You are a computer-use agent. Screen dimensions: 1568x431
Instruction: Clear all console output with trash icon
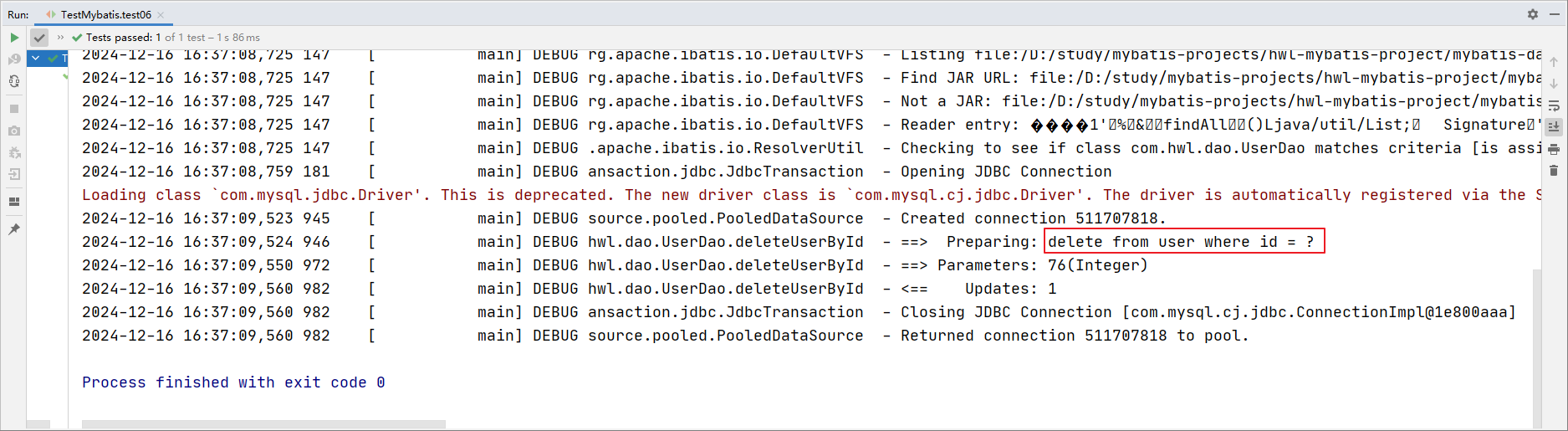(x=1554, y=171)
